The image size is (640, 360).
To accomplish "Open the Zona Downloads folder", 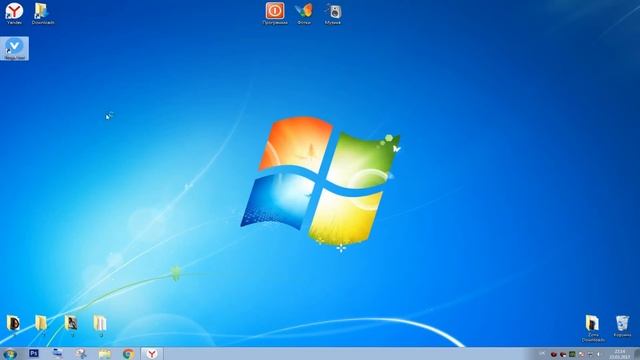I will tap(592, 328).
